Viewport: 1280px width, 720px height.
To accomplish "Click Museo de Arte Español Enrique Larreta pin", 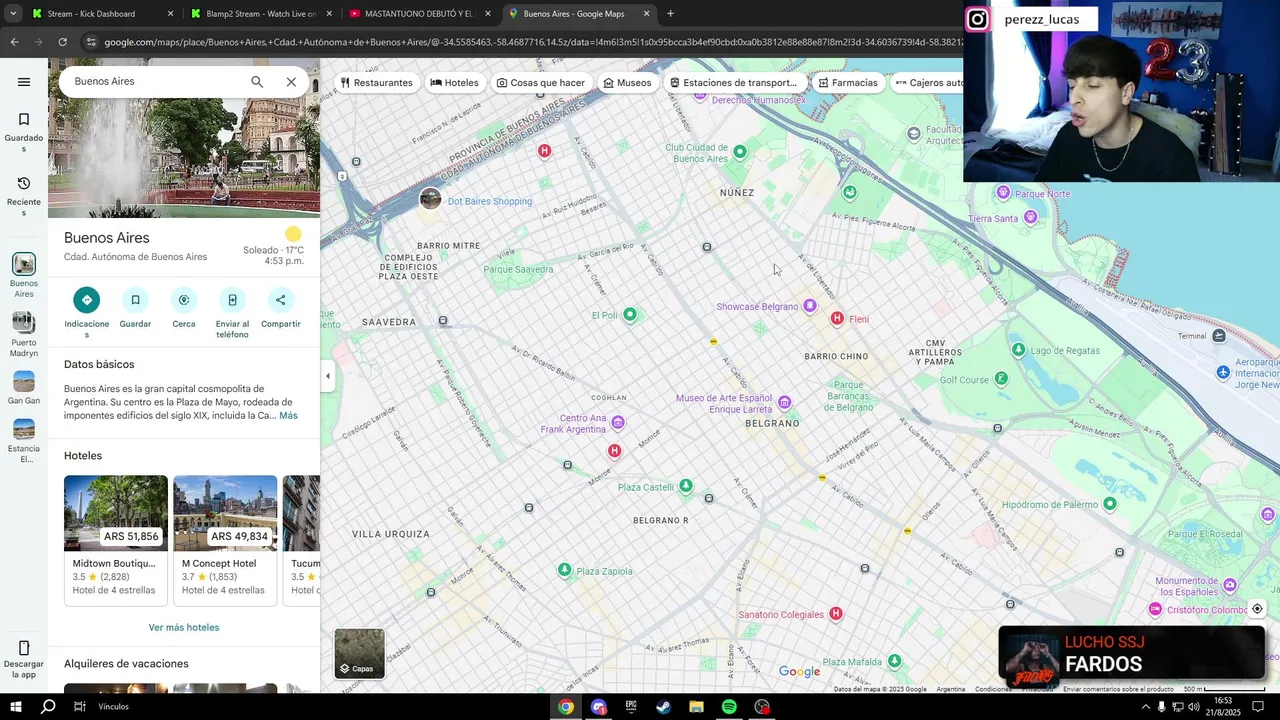I will point(784,403).
